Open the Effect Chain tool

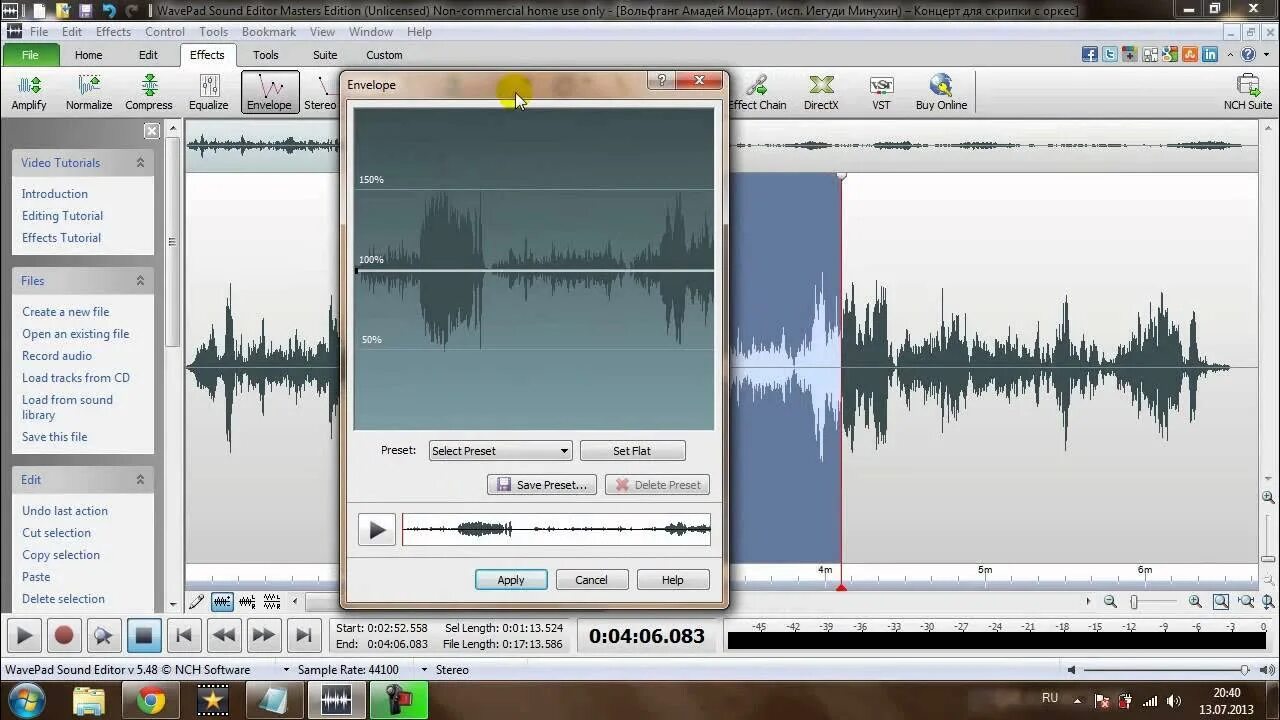tap(757, 92)
